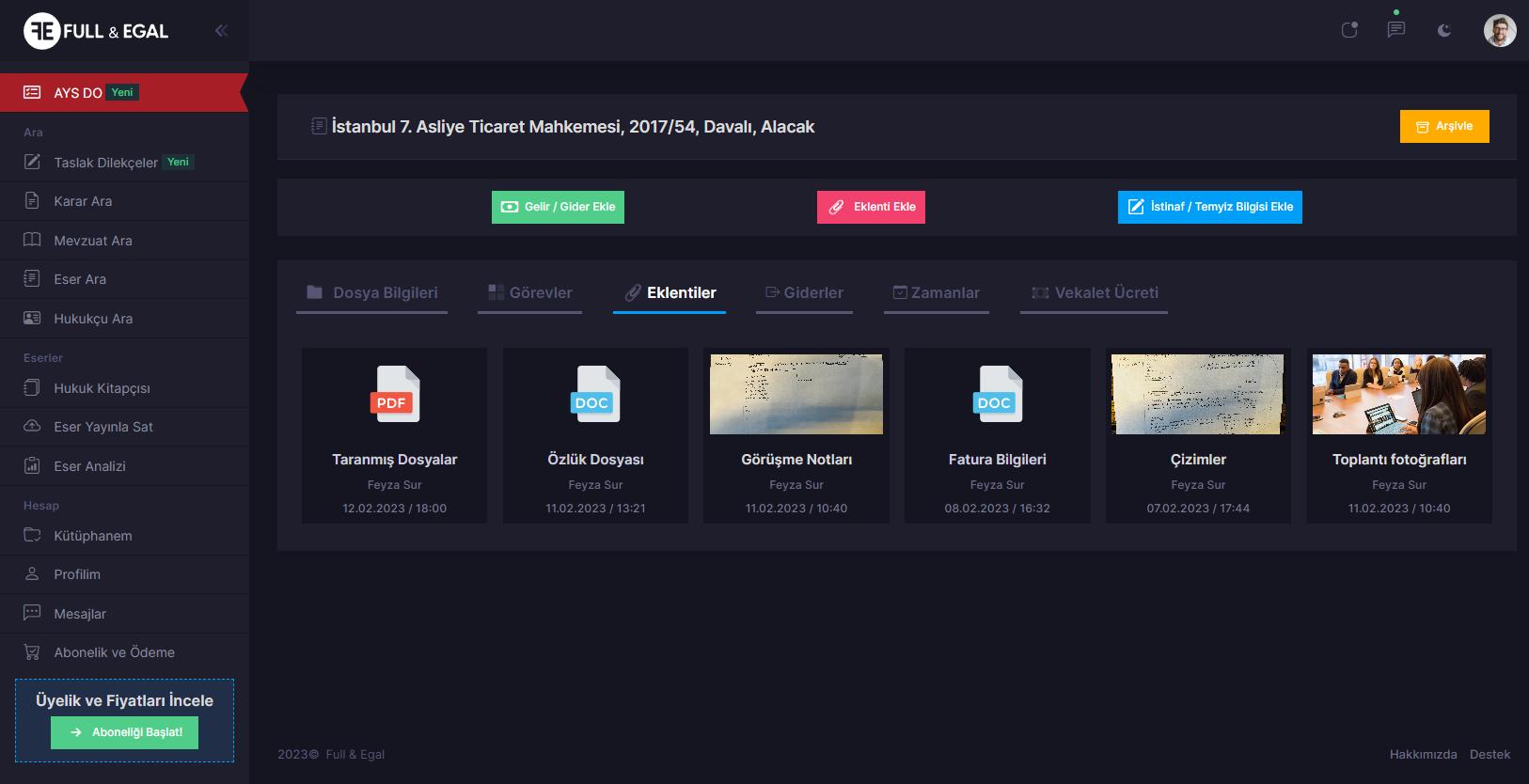Open the messages chat icon in header

[x=1396, y=30]
